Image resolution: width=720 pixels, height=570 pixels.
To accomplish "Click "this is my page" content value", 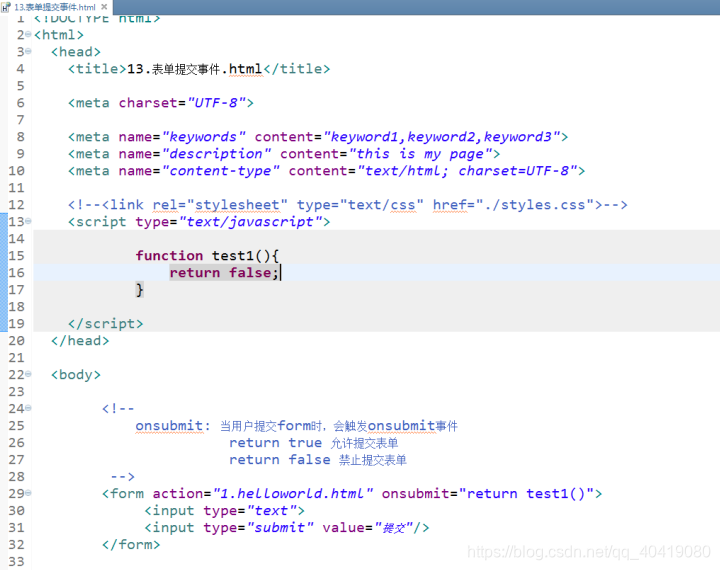I will pyautogui.click(x=421, y=154).
